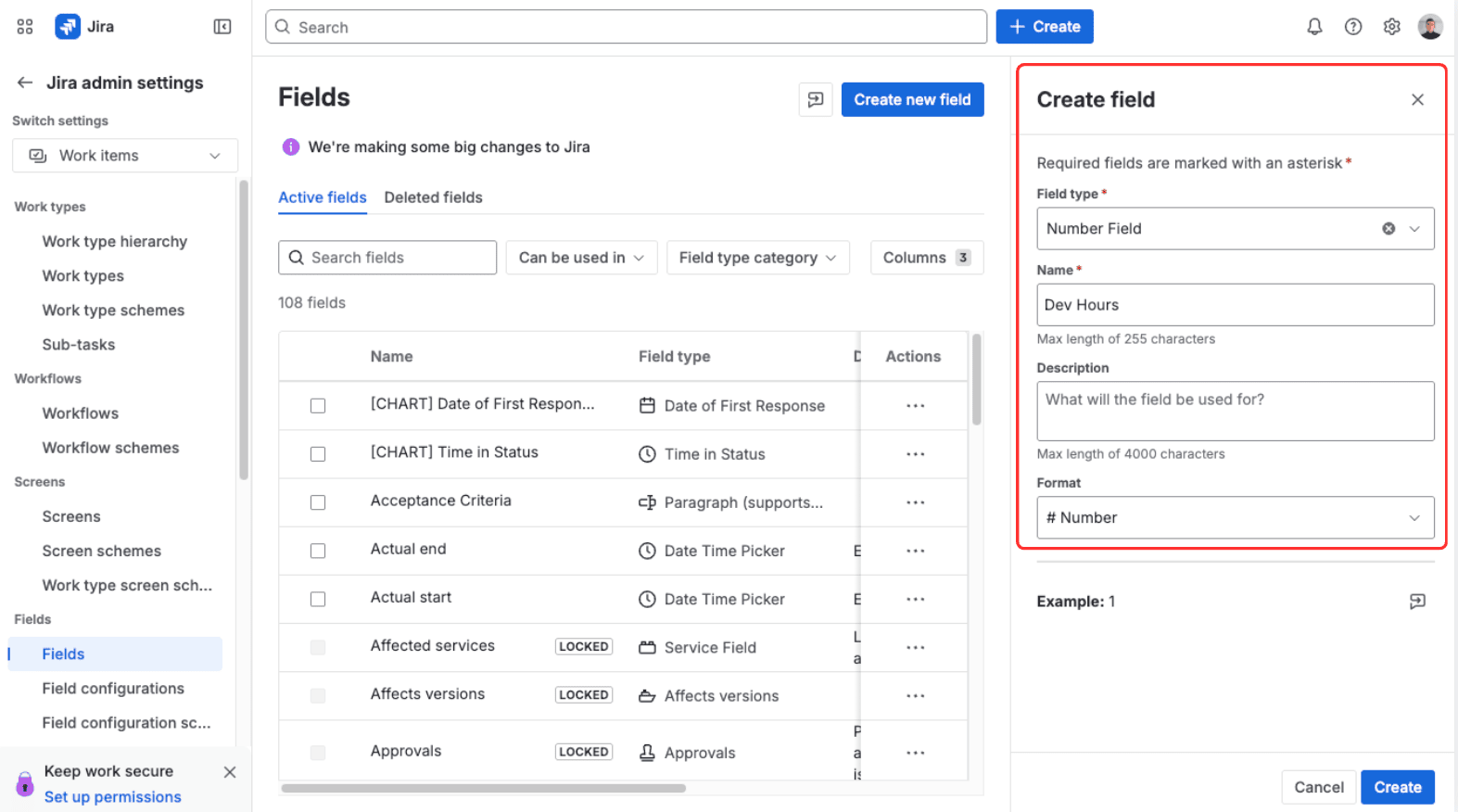Close the Create field panel
Viewport: 1458px width, 812px height.
(x=1417, y=99)
